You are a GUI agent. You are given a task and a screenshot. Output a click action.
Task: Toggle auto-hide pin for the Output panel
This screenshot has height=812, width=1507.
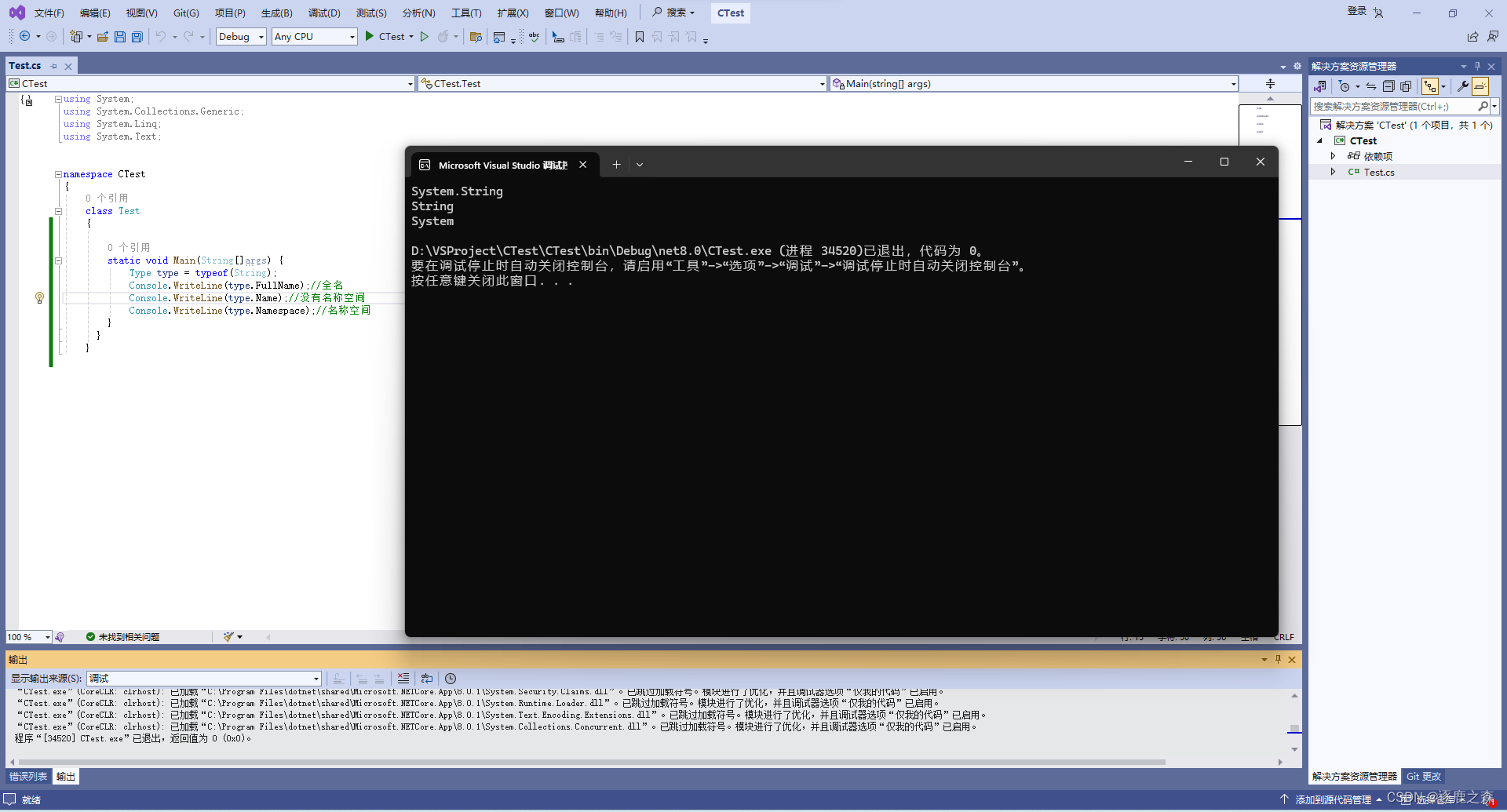coord(1278,660)
